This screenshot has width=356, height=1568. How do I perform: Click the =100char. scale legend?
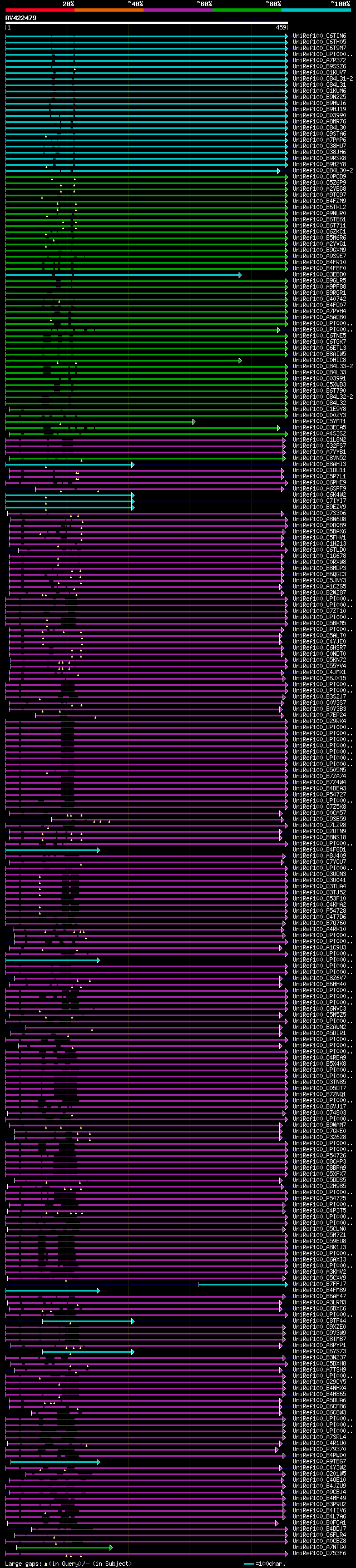[x=265, y=1564]
